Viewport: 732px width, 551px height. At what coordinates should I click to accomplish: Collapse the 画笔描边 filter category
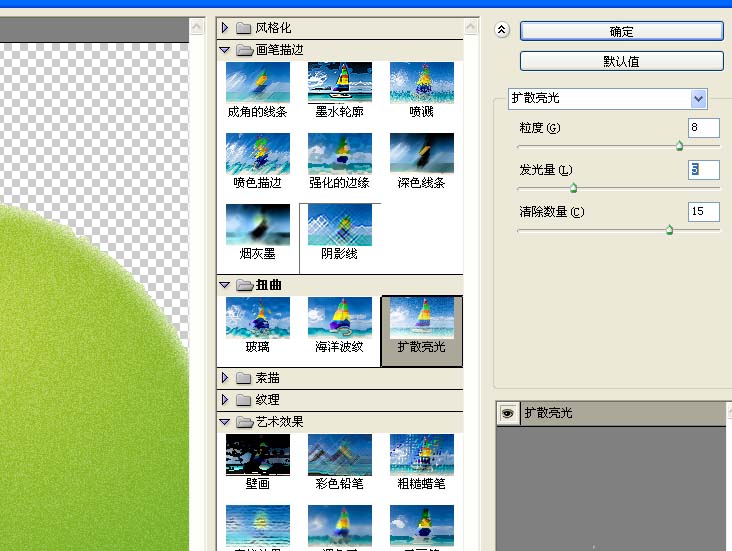[x=225, y=50]
